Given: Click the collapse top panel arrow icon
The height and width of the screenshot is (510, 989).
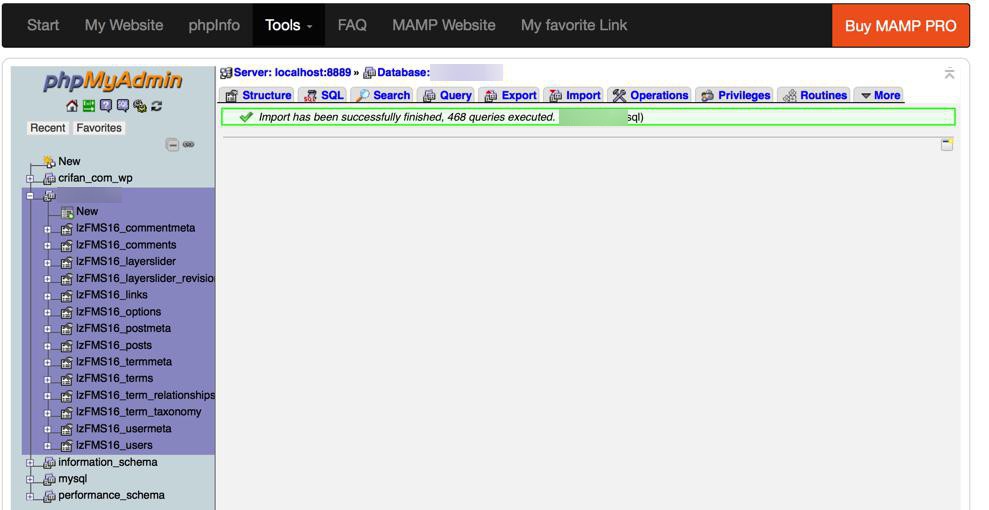Looking at the screenshot, I should (949, 74).
